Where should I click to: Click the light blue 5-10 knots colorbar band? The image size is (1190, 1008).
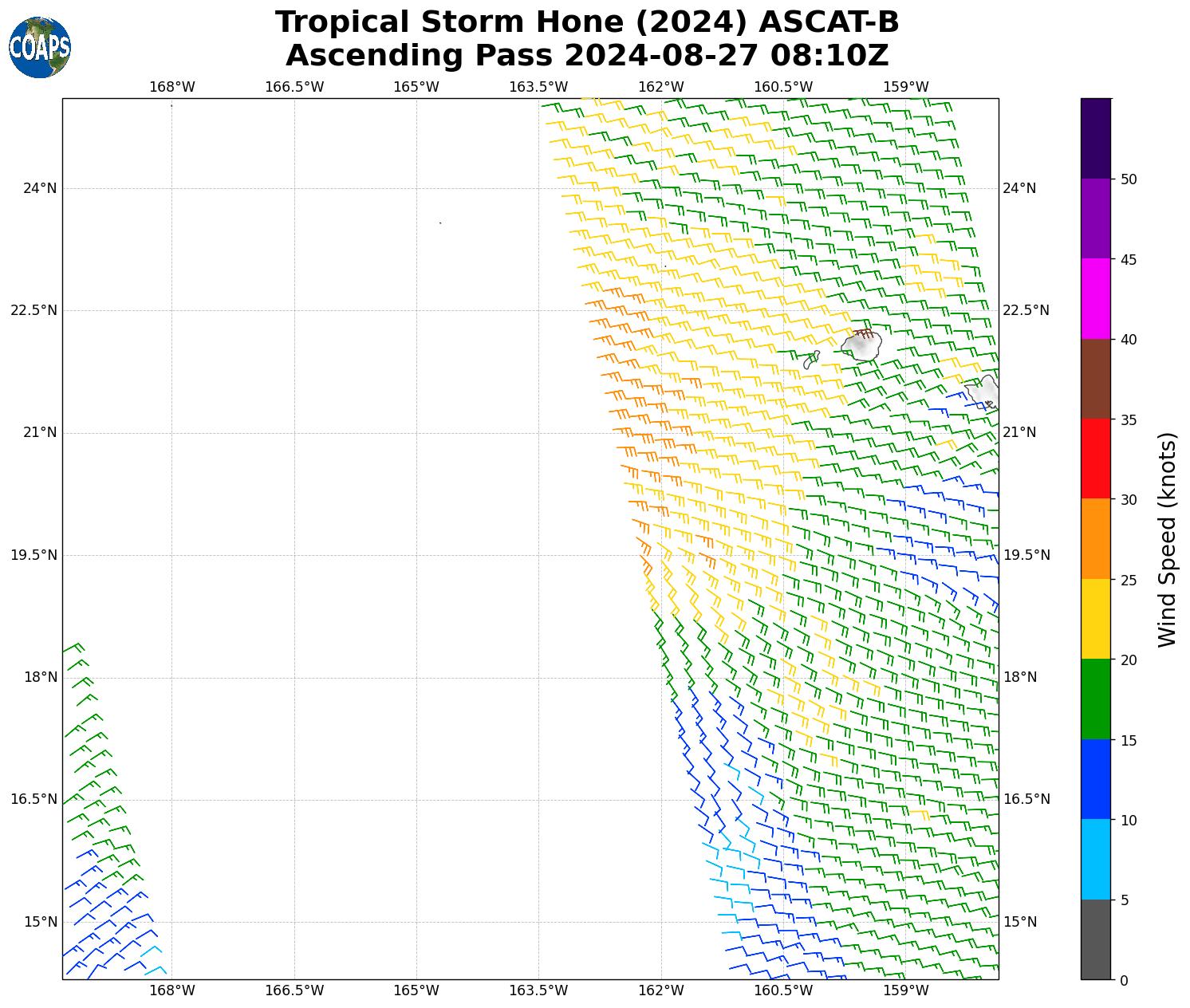[x=1095, y=859]
